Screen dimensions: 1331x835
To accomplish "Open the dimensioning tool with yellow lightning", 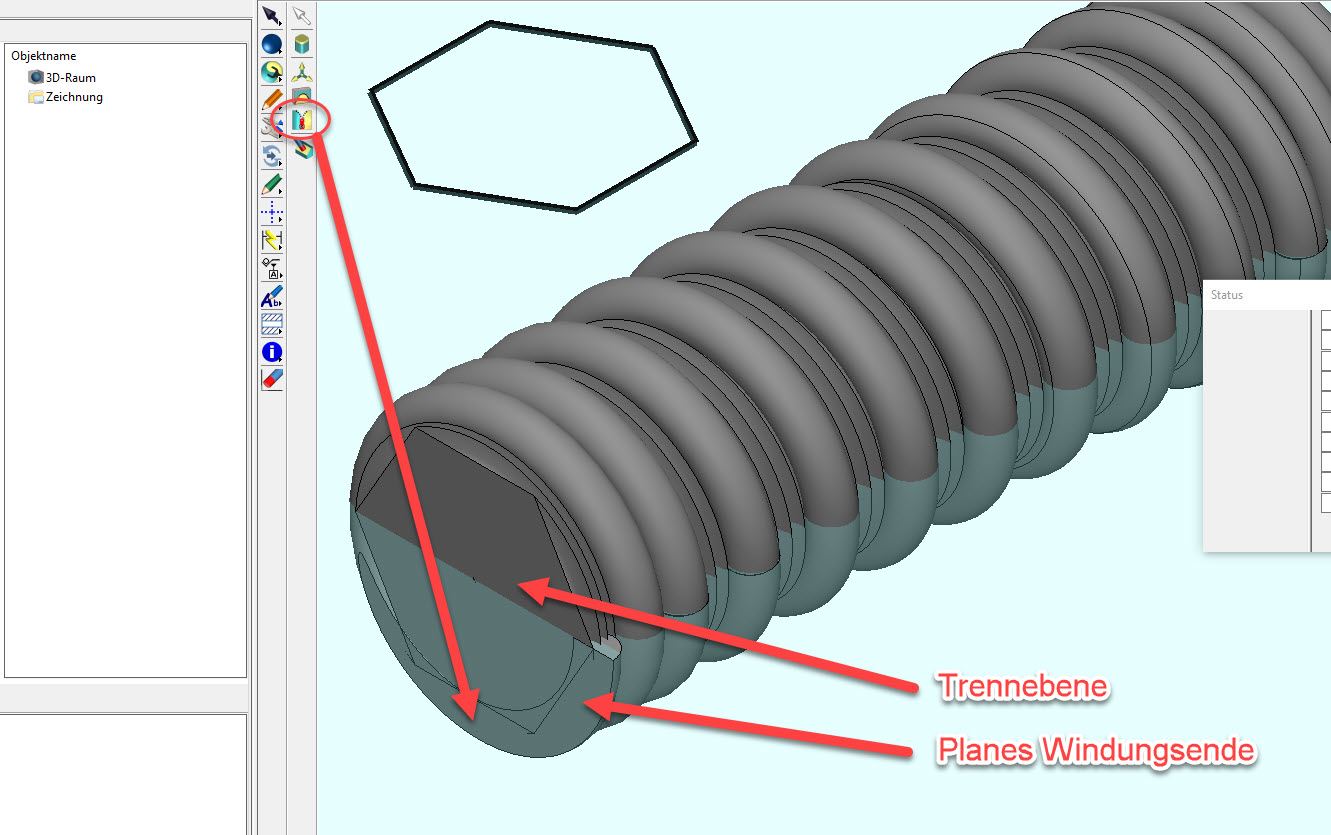I will pyautogui.click(x=271, y=240).
